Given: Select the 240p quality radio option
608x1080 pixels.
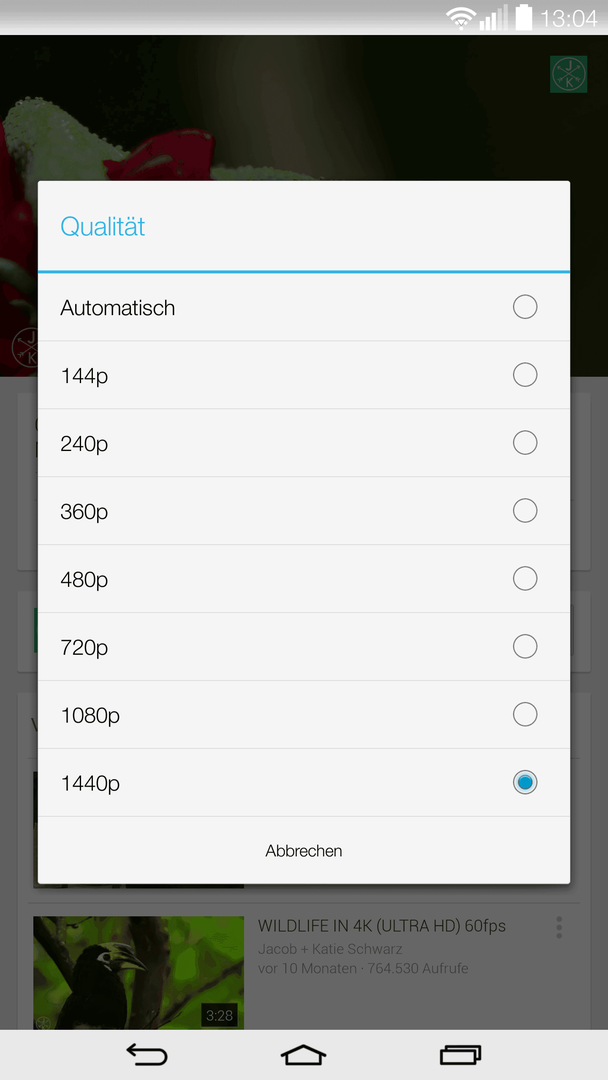Looking at the screenshot, I should (525, 442).
